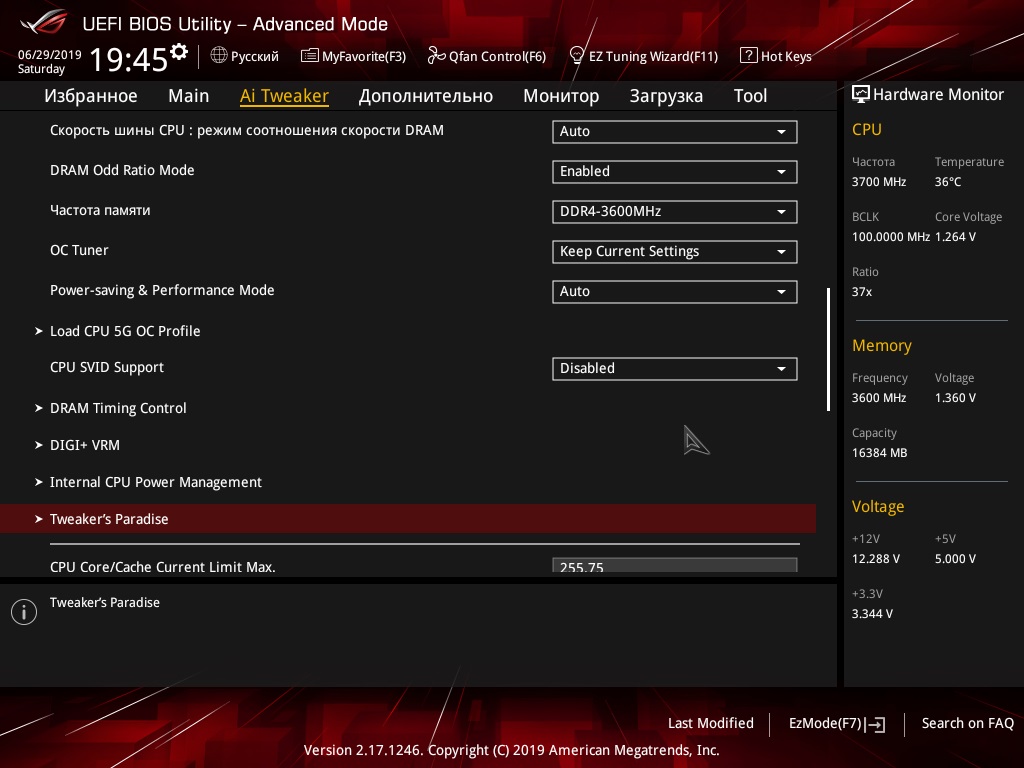Screen dimensions: 1024x768
Task: Expand Load CPU 5G OC Profile
Action: [125, 331]
